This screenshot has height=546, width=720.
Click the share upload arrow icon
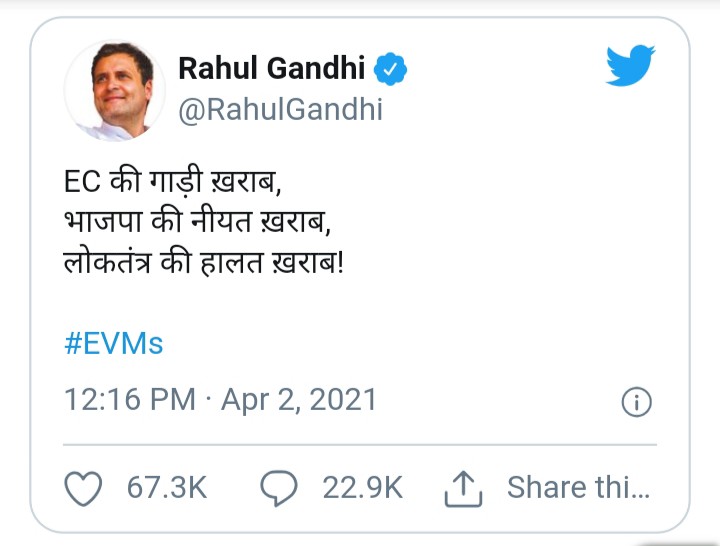(x=464, y=488)
